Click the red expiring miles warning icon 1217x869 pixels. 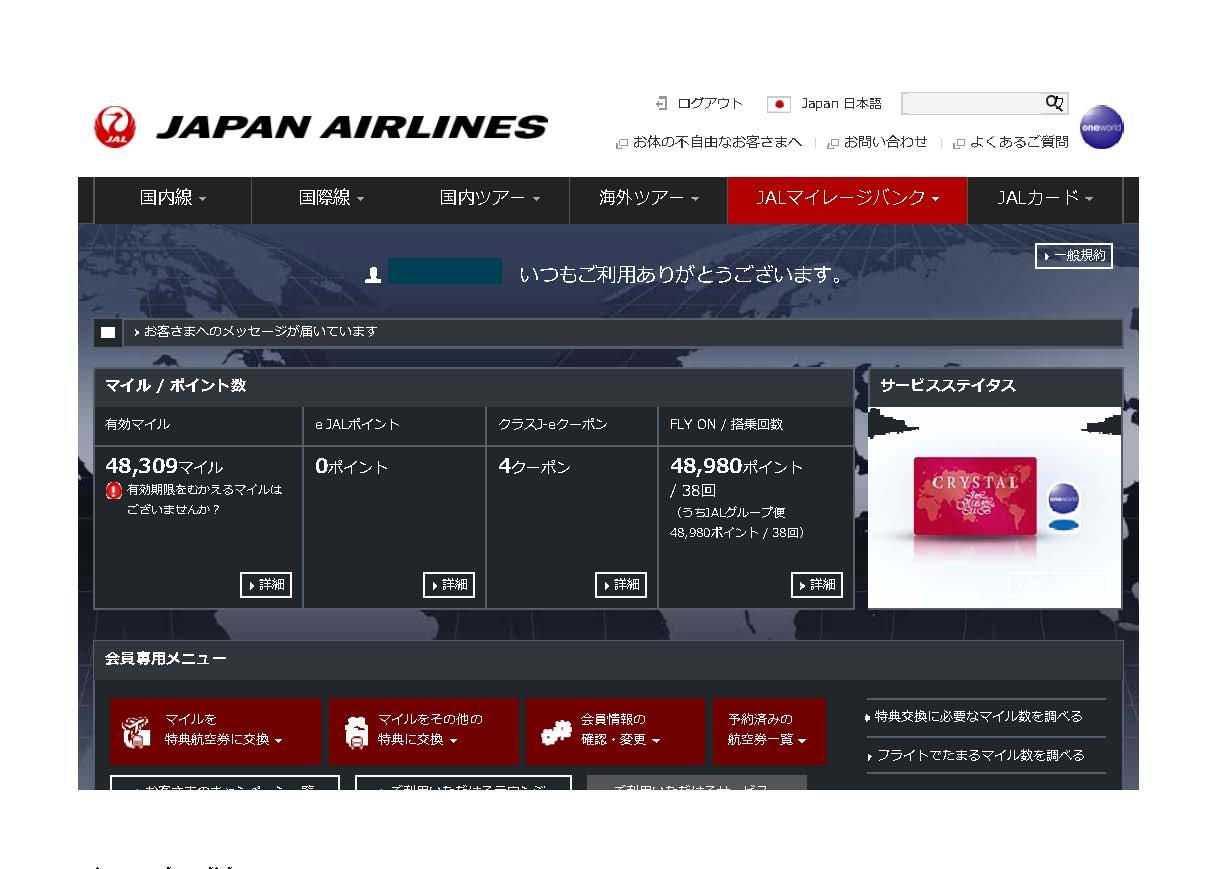coord(114,491)
